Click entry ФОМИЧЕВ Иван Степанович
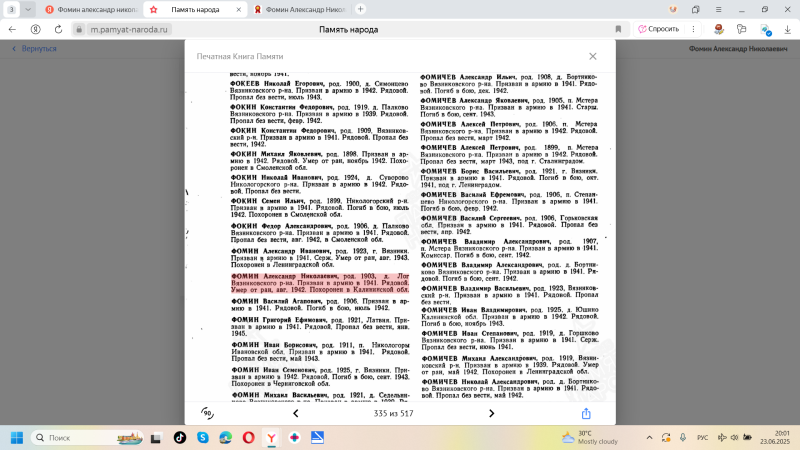 point(510,340)
